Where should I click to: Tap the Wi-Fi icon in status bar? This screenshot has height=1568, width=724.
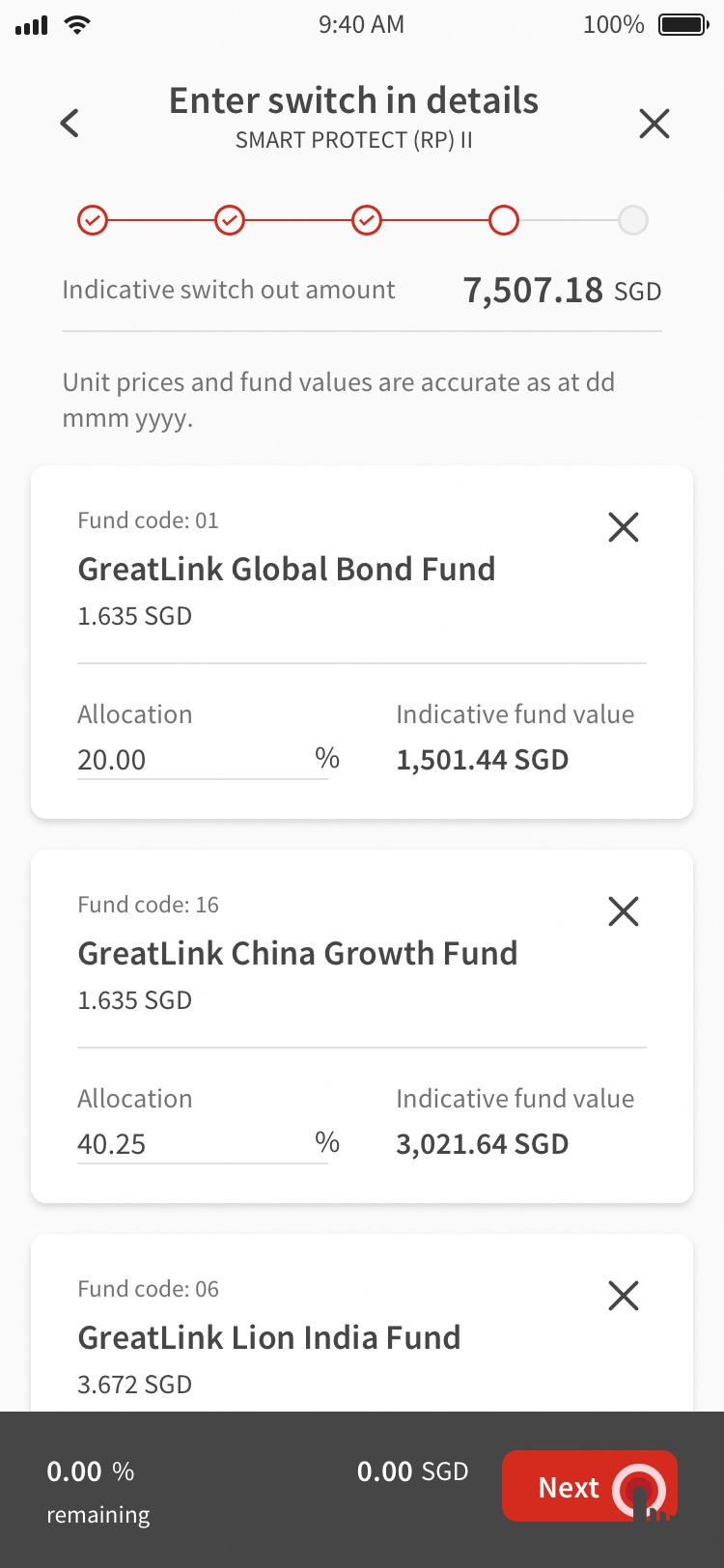point(76,25)
